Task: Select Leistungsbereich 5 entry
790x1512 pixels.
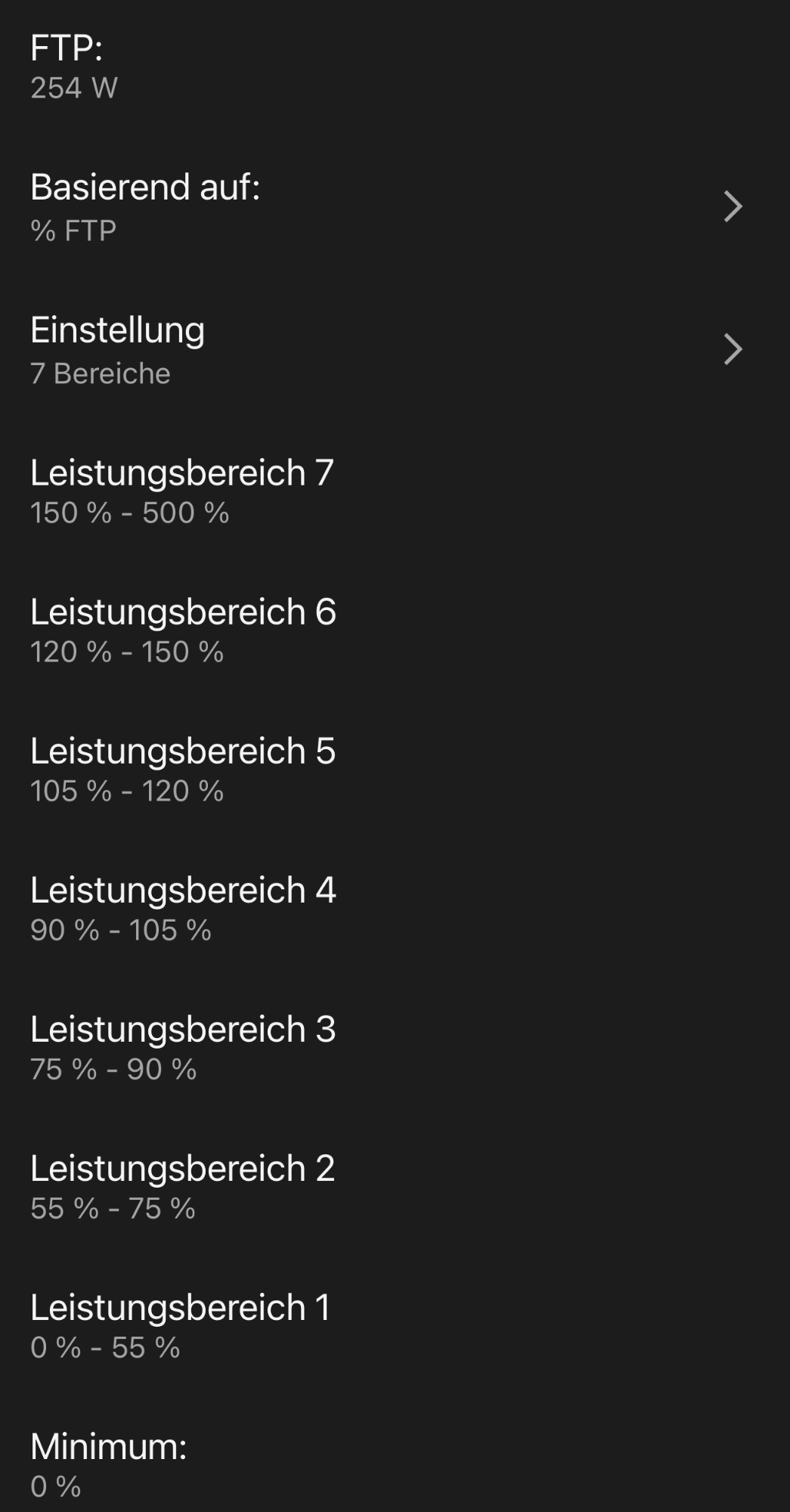Action: pos(183,751)
